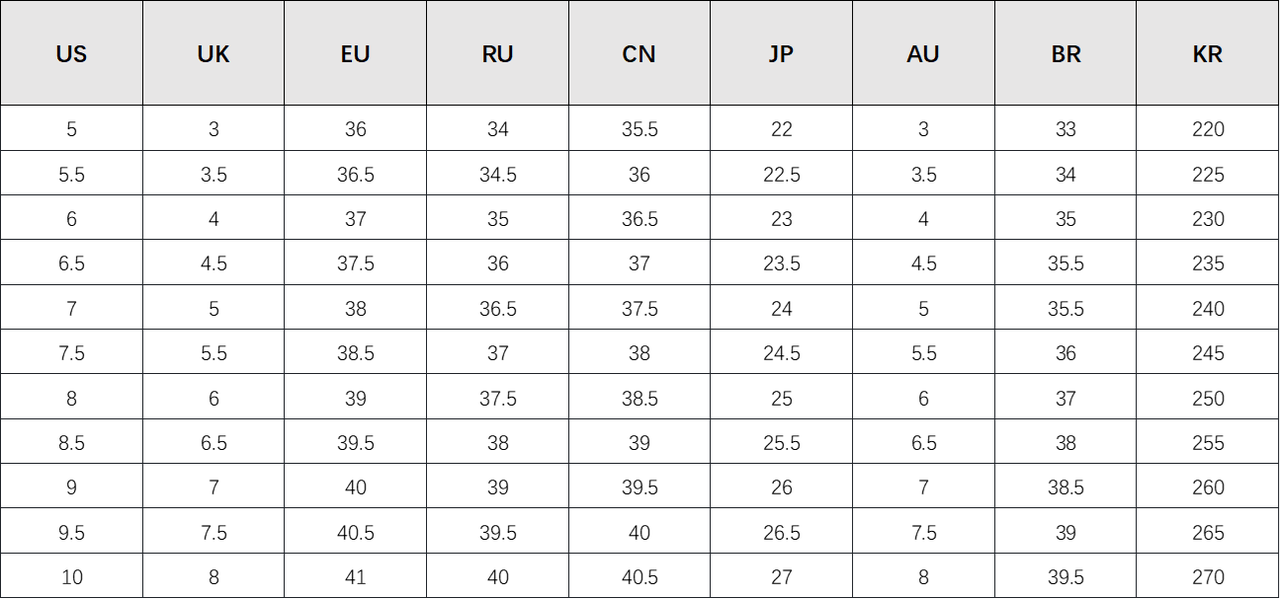Image resolution: width=1280 pixels, height=599 pixels.
Task: Select the 245 cell in KR column
Action: [x=1208, y=353]
